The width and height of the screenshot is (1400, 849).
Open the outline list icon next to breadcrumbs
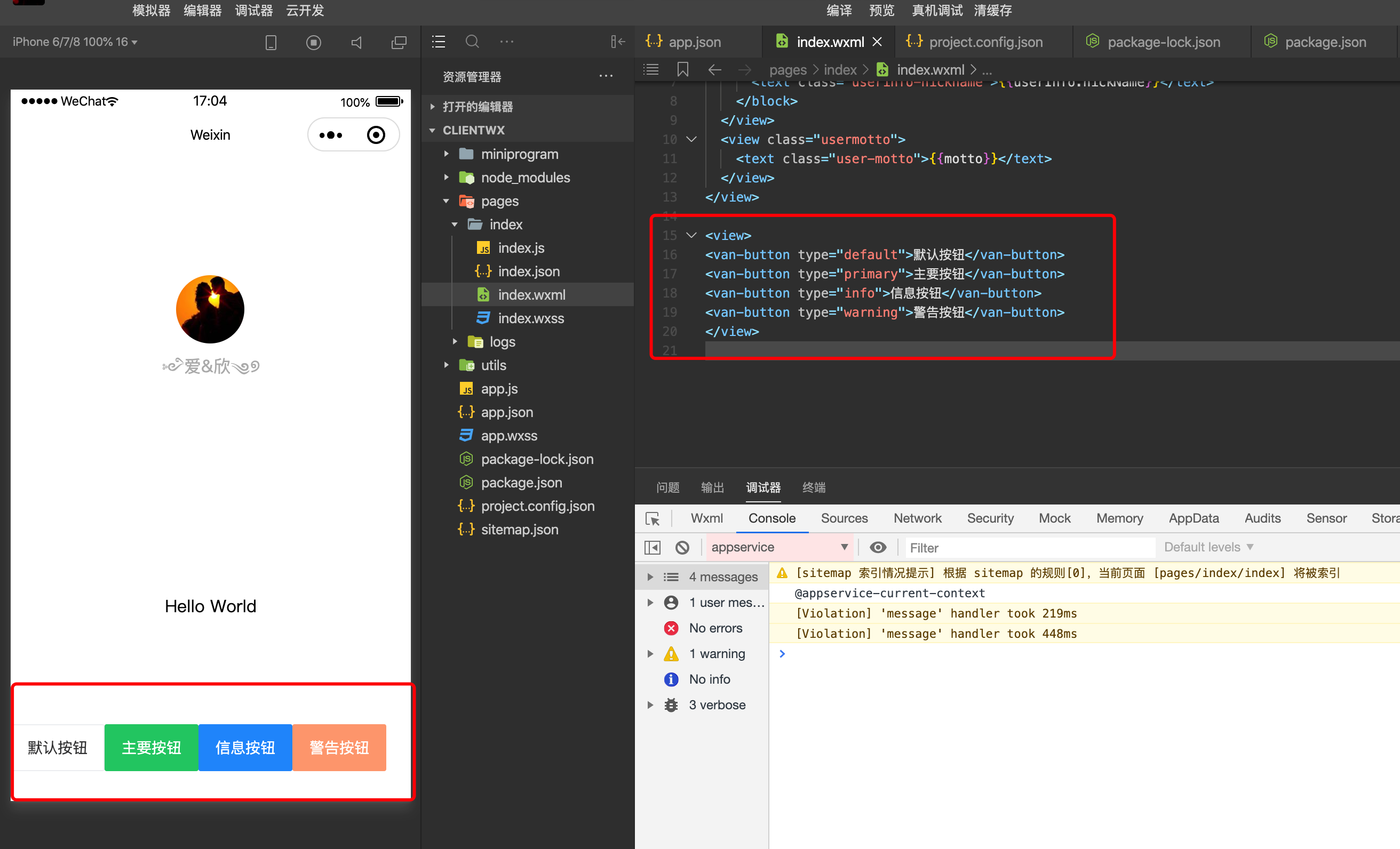[650, 69]
